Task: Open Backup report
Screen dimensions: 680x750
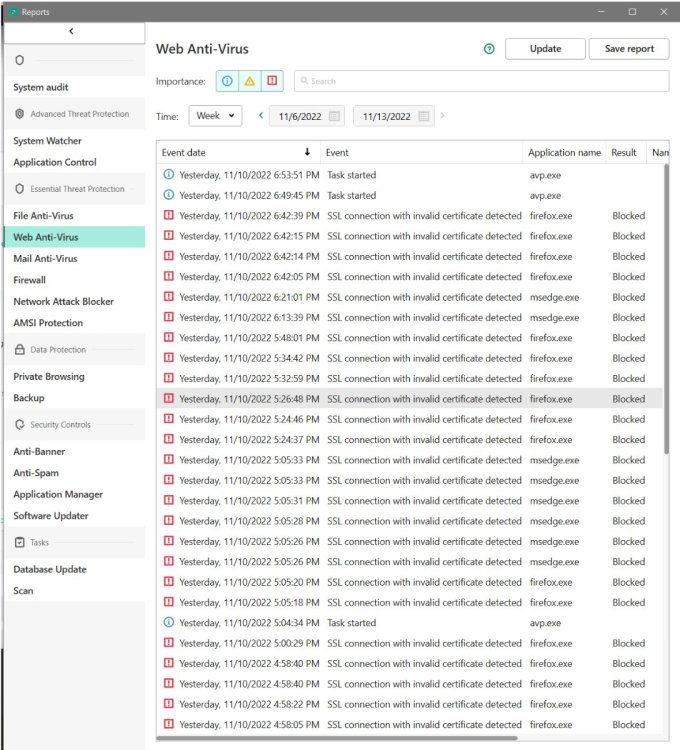Action: tap(29, 397)
